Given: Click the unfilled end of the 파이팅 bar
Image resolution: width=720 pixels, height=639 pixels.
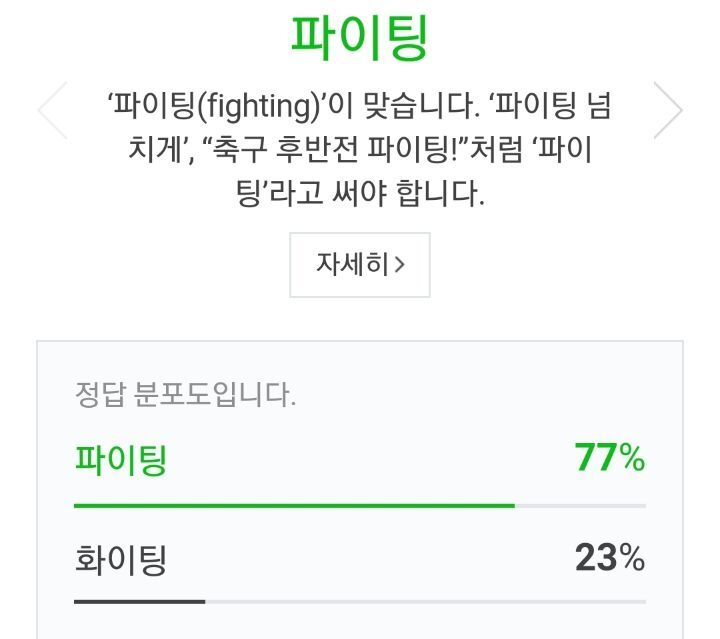Looking at the screenshot, I should [x=580, y=506].
